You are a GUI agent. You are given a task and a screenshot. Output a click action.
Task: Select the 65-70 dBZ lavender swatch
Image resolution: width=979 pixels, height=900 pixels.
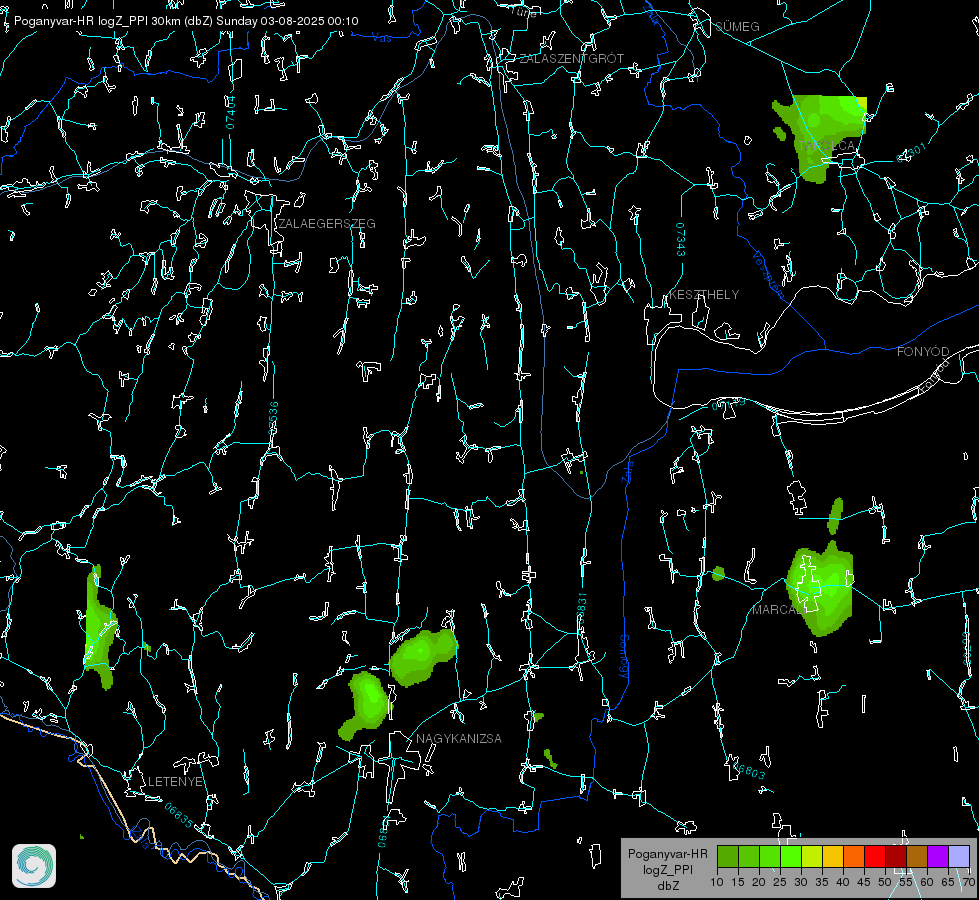958,856
